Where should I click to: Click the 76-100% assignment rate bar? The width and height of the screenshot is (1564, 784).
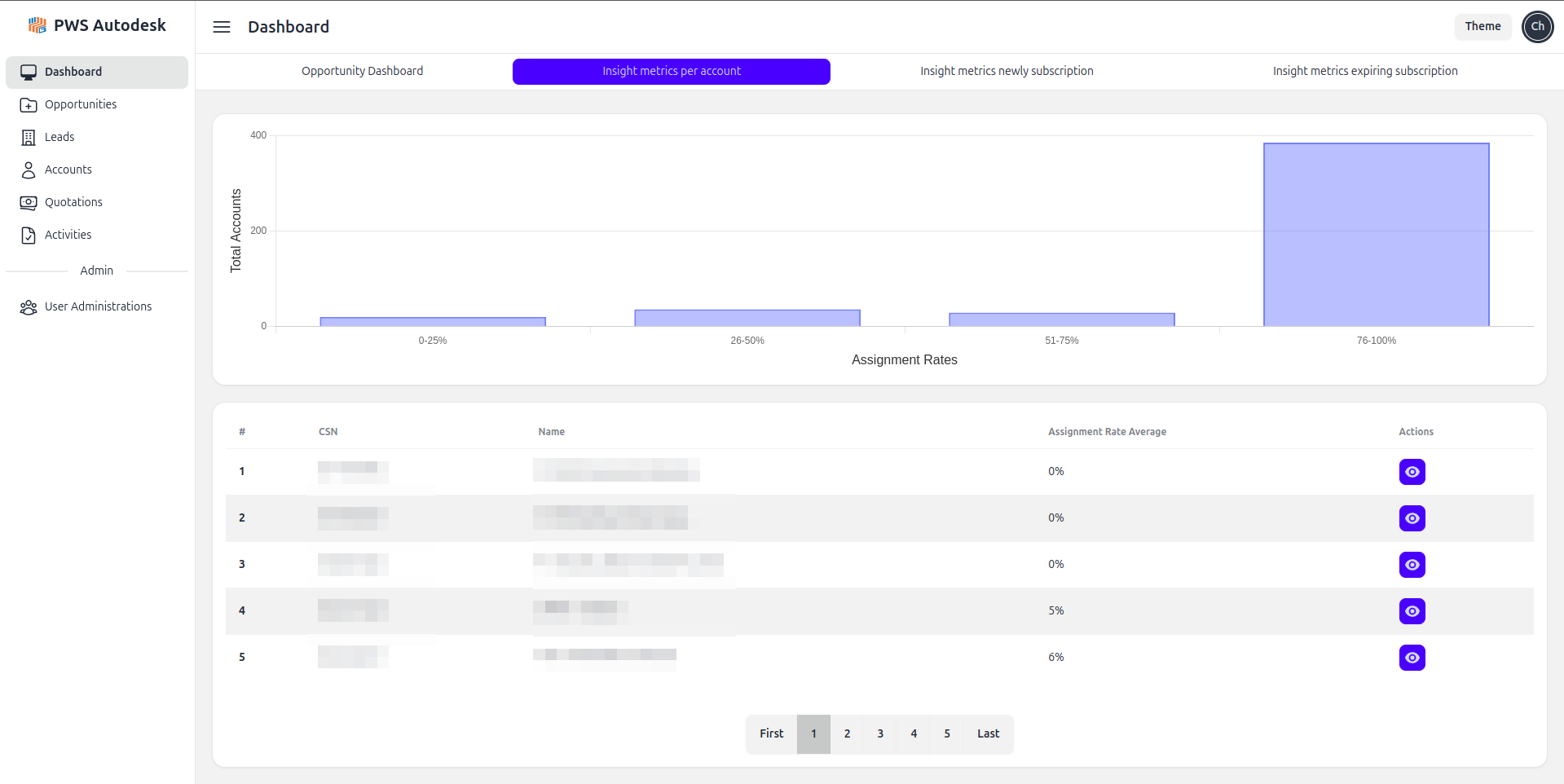click(x=1375, y=235)
